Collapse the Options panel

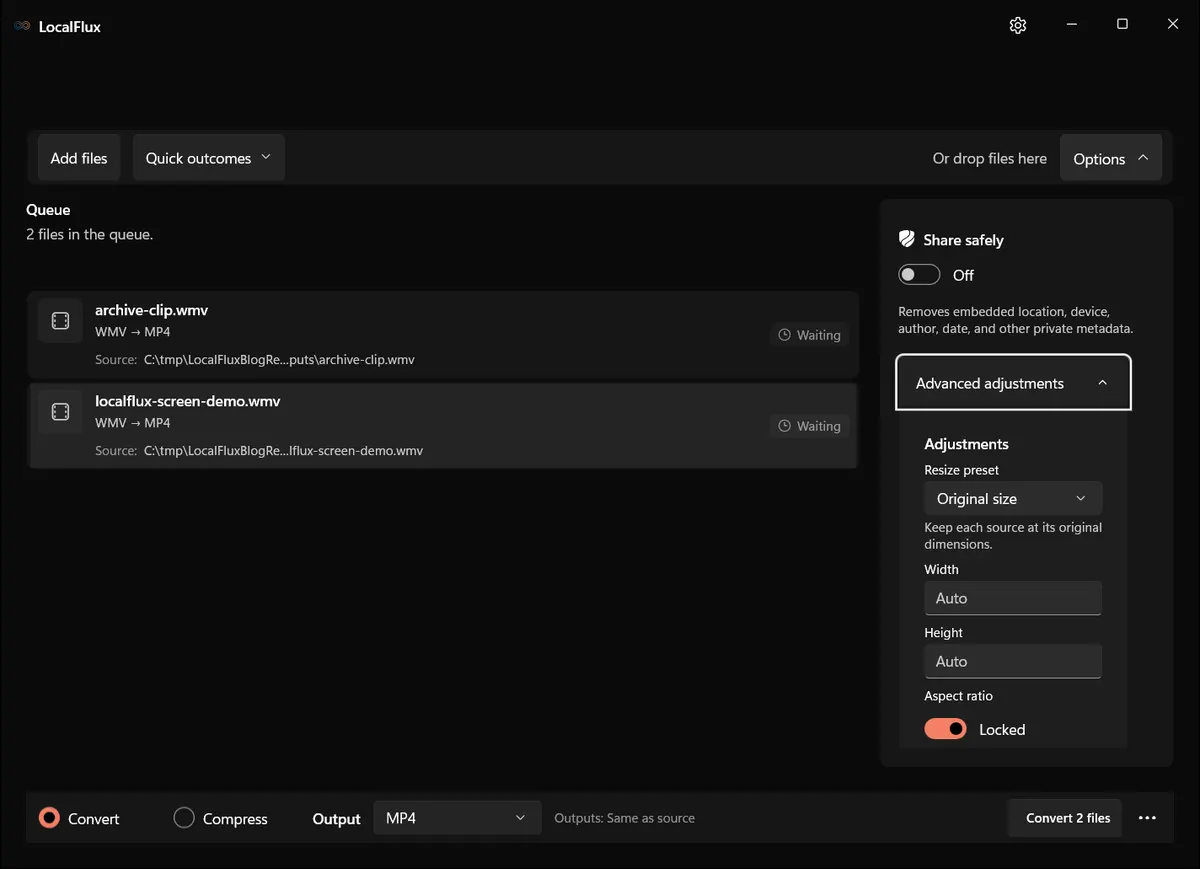1111,158
